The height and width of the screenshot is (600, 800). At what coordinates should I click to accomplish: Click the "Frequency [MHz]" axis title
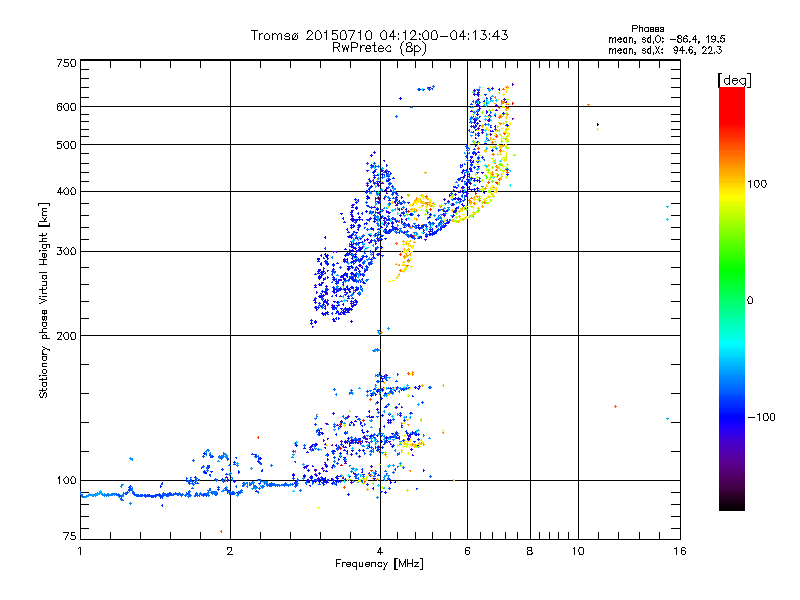[x=379, y=564]
